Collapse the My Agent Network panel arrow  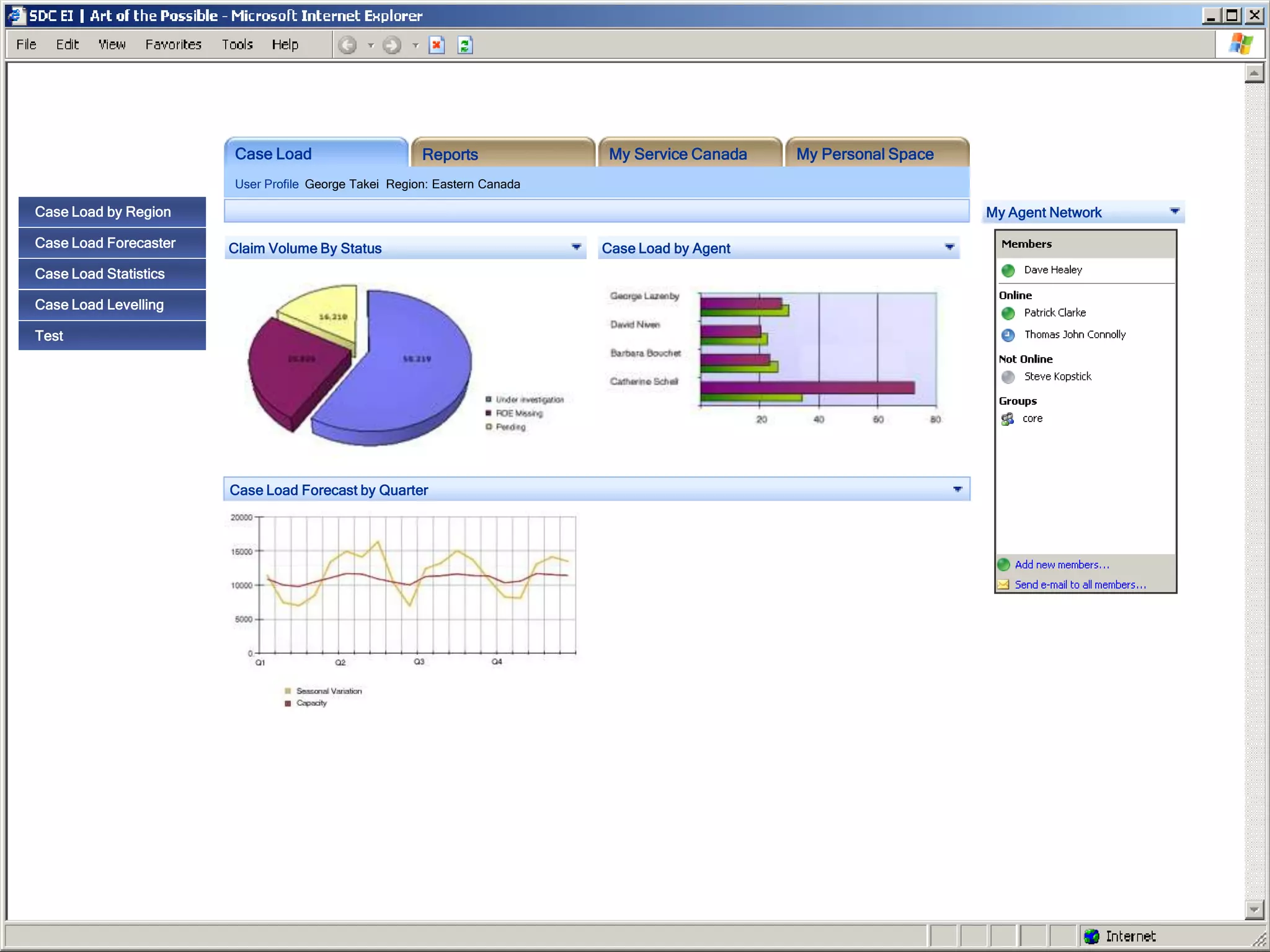coord(1175,211)
